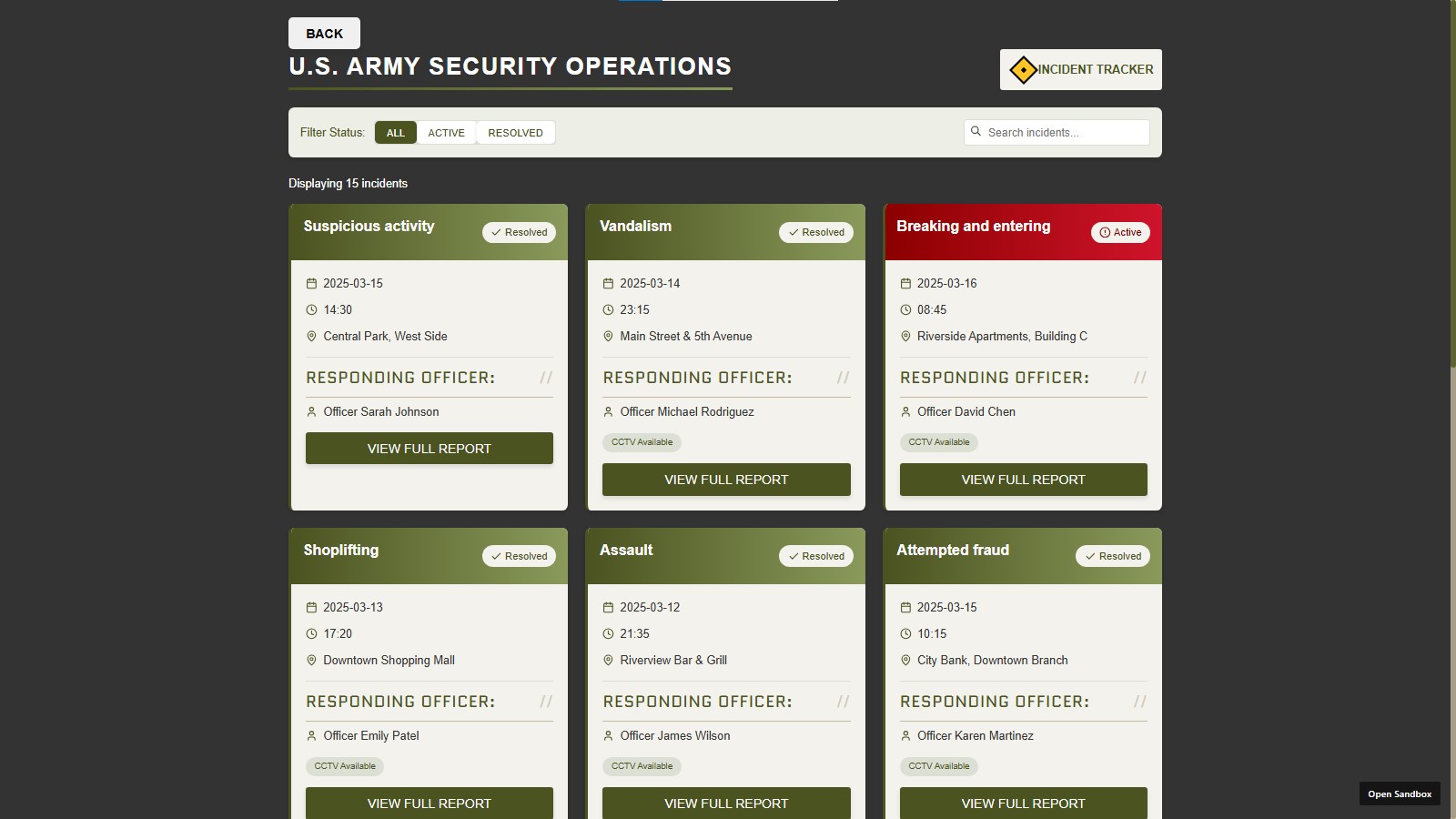Image resolution: width=1456 pixels, height=819 pixels.
Task: View full report for Attempted fraud
Action: 1024,804
